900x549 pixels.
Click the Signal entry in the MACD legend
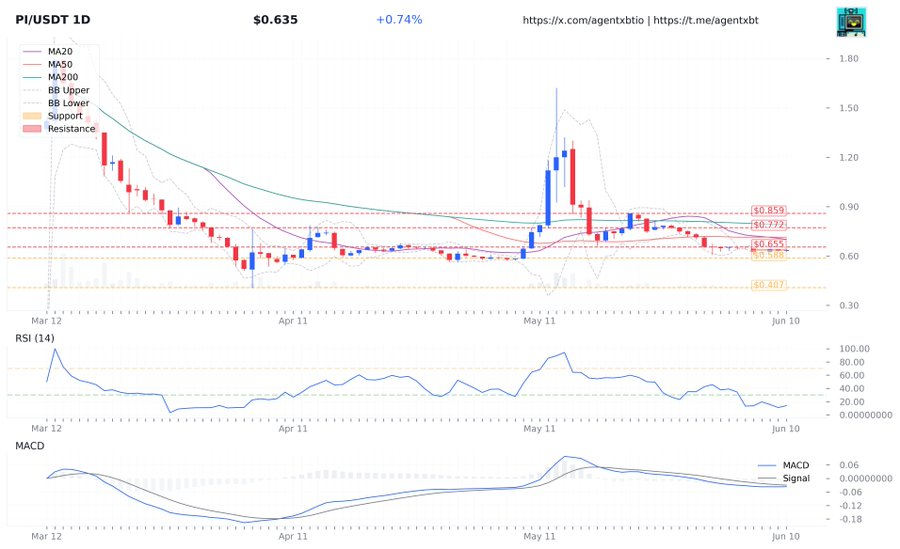point(796,478)
